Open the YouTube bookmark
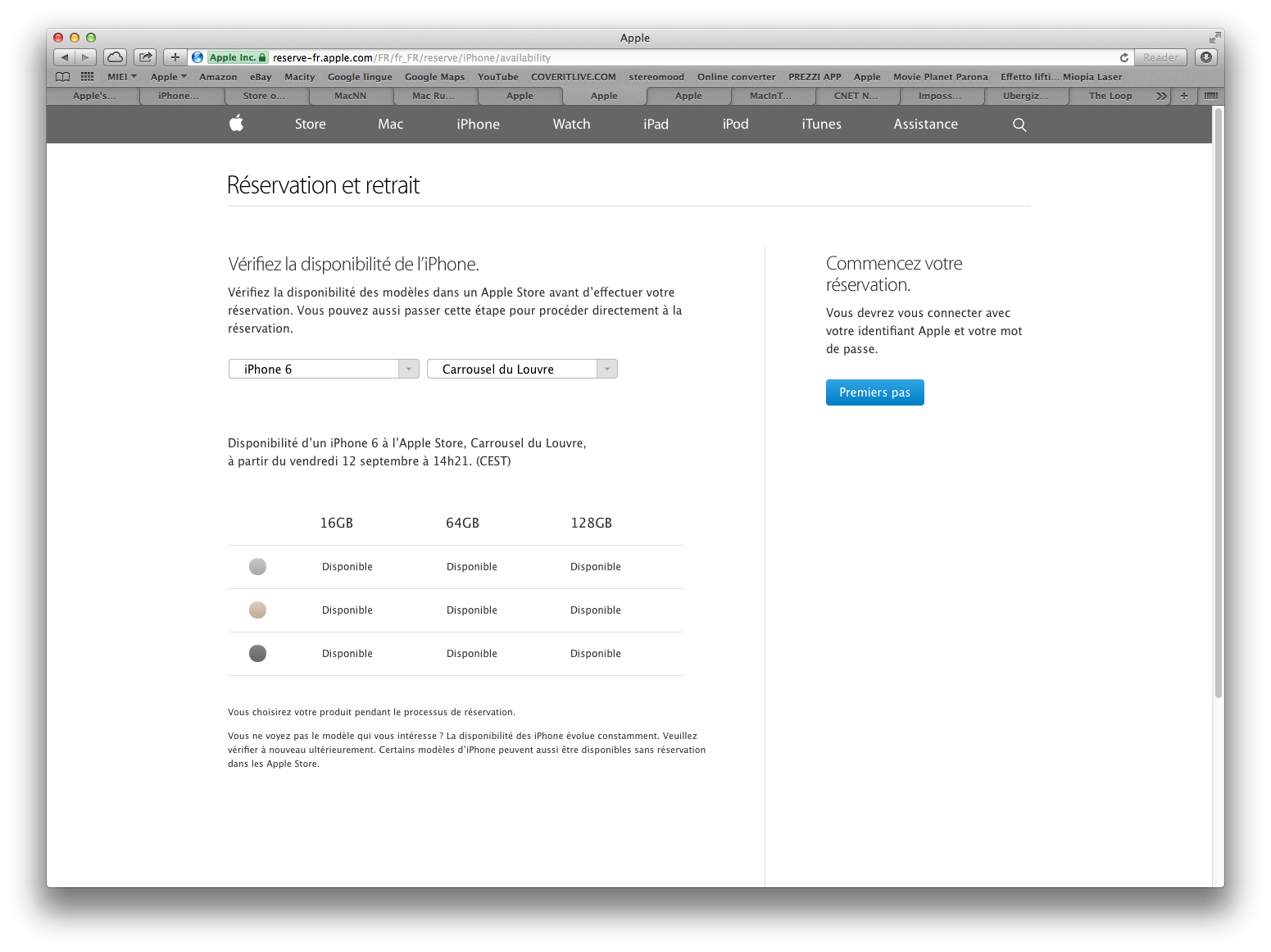This screenshot has width=1271, height=952. click(x=498, y=77)
